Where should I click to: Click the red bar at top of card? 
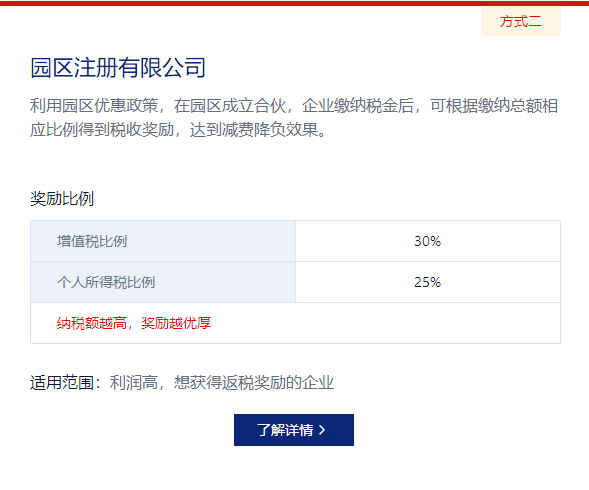point(294,3)
